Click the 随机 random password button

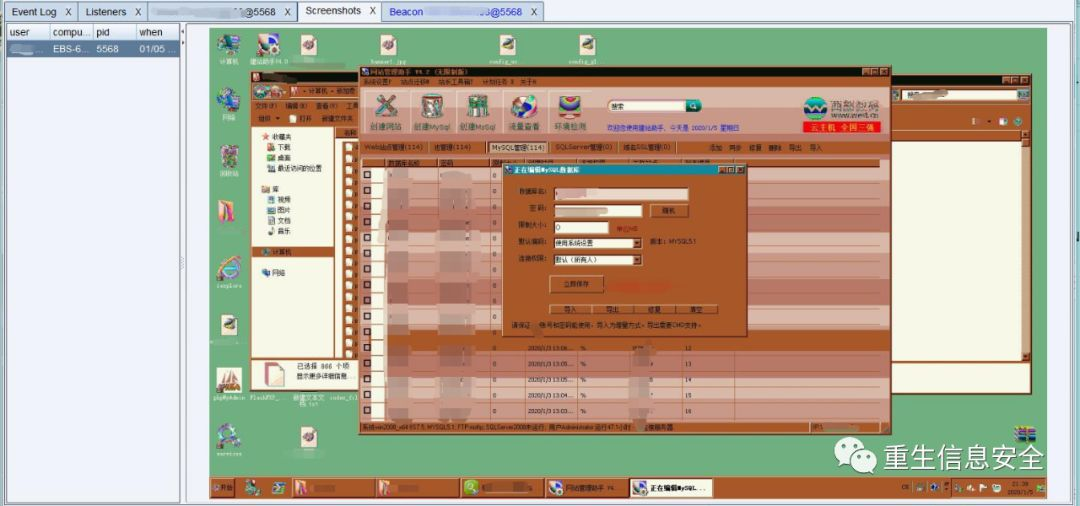pyautogui.click(x=669, y=211)
